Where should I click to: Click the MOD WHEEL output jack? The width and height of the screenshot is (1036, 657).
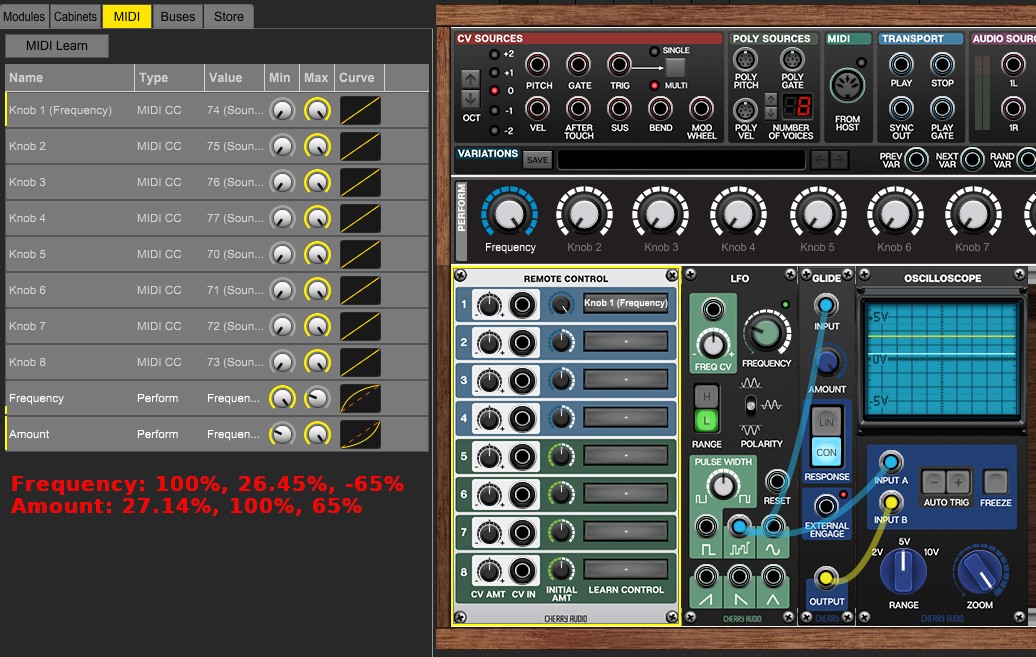tap(701, 108)
